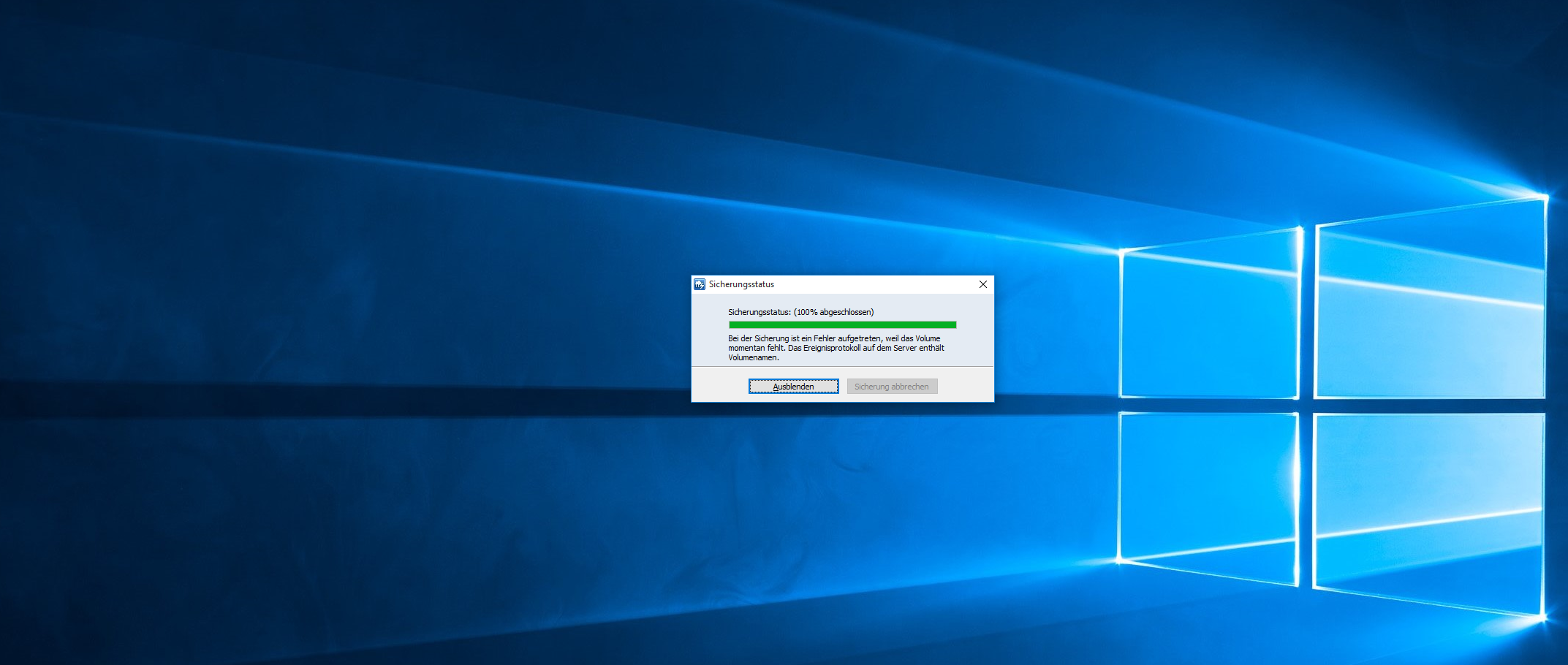This screenshot has height=665, width=1568.
Task: Click the Sicherungsstatus 100% abgeschlossen label
Action: pos(800,312)
